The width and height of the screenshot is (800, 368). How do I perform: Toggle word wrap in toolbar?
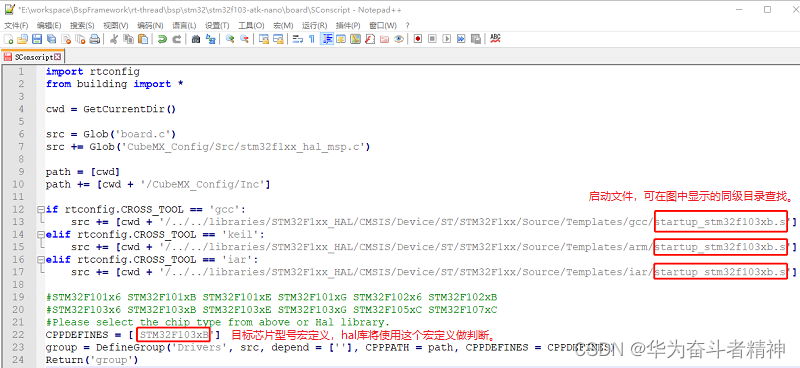click(298, 39)
